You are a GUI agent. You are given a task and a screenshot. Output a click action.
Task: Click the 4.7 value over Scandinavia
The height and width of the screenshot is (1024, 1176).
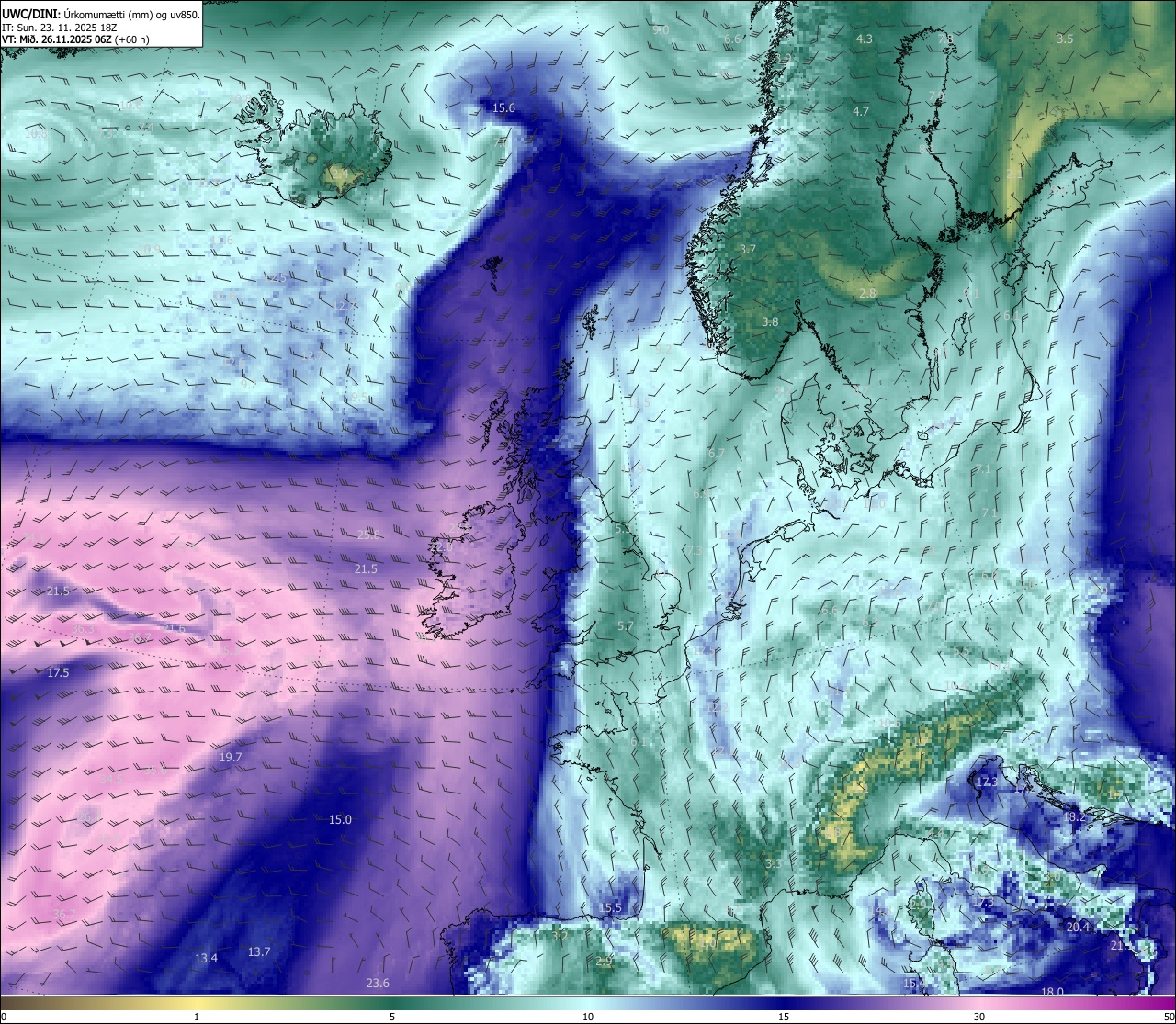coord(861,112)
